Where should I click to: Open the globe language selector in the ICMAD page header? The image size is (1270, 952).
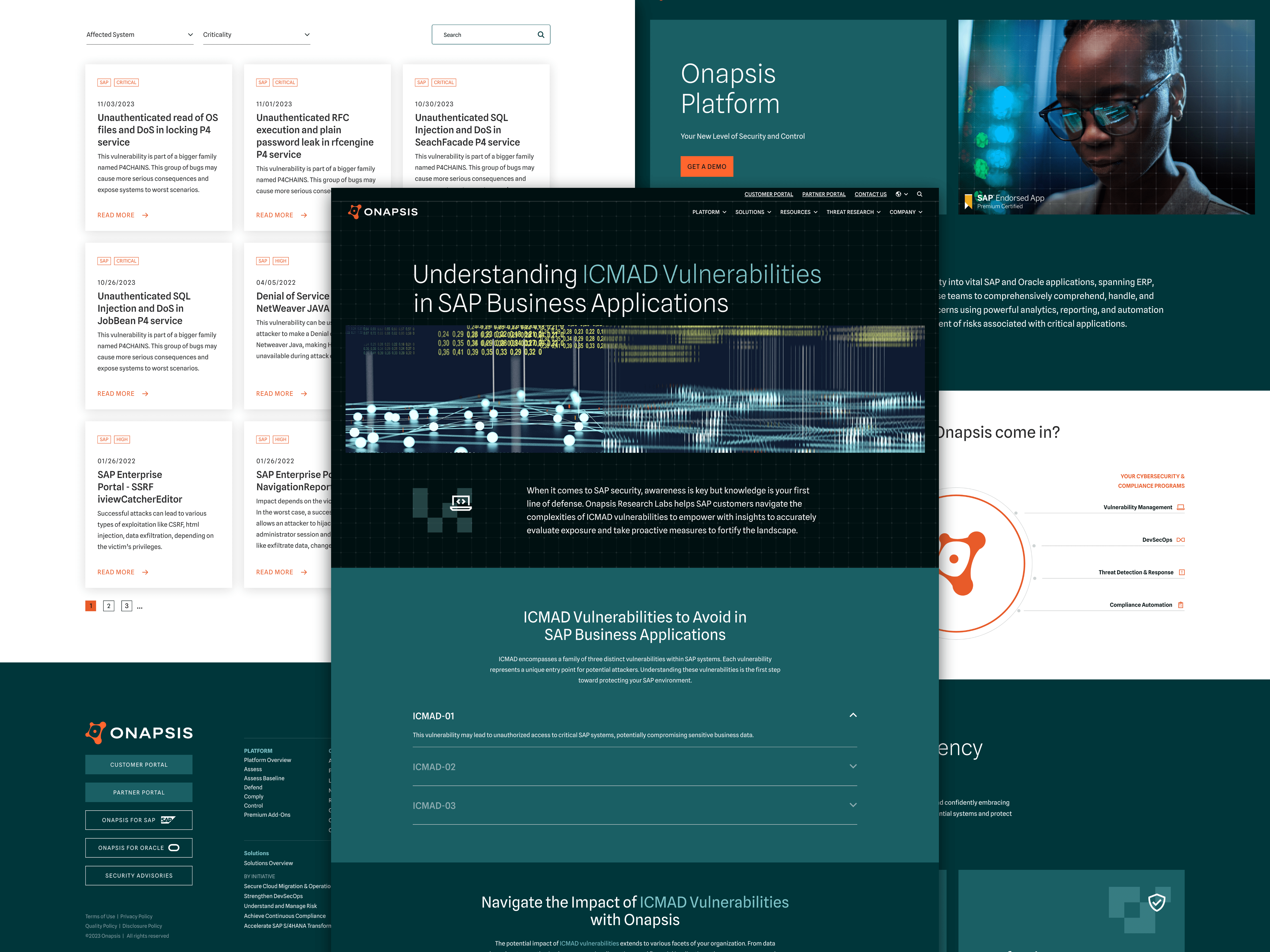[901, 194]
